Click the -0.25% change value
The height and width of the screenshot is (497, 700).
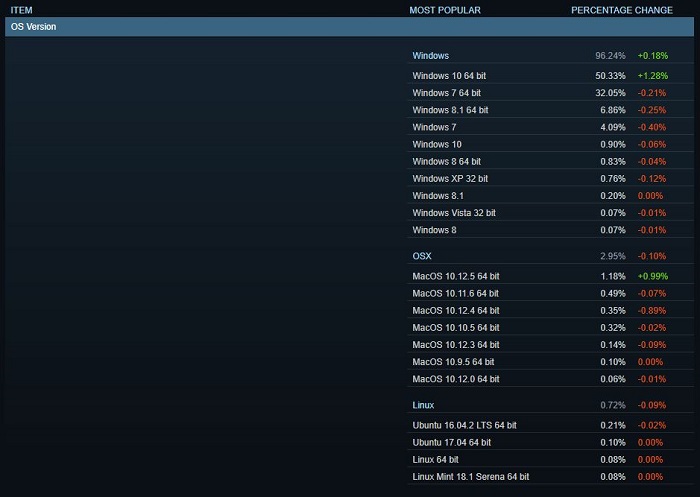652,110
